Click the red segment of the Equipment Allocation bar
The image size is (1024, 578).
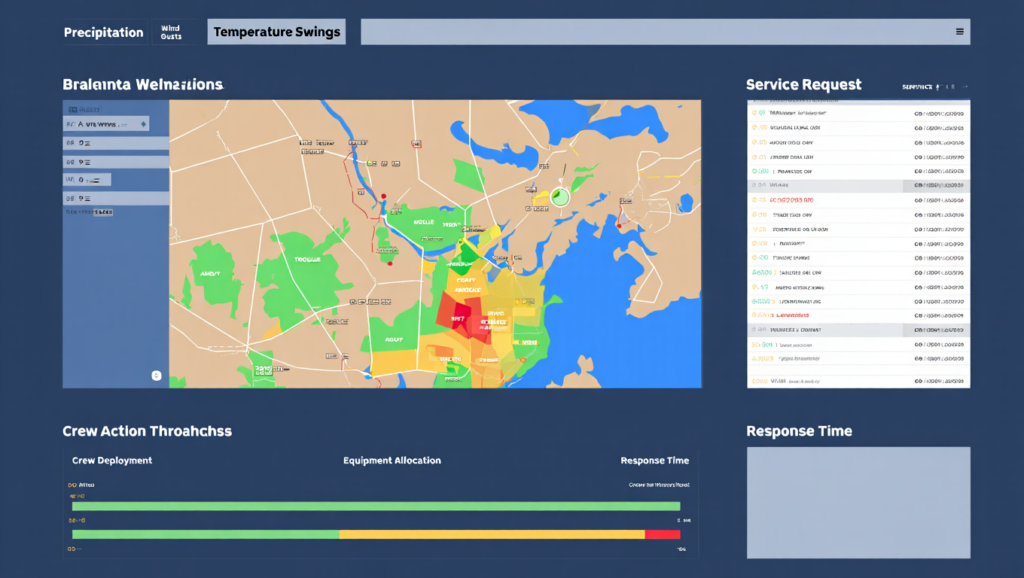662,535
